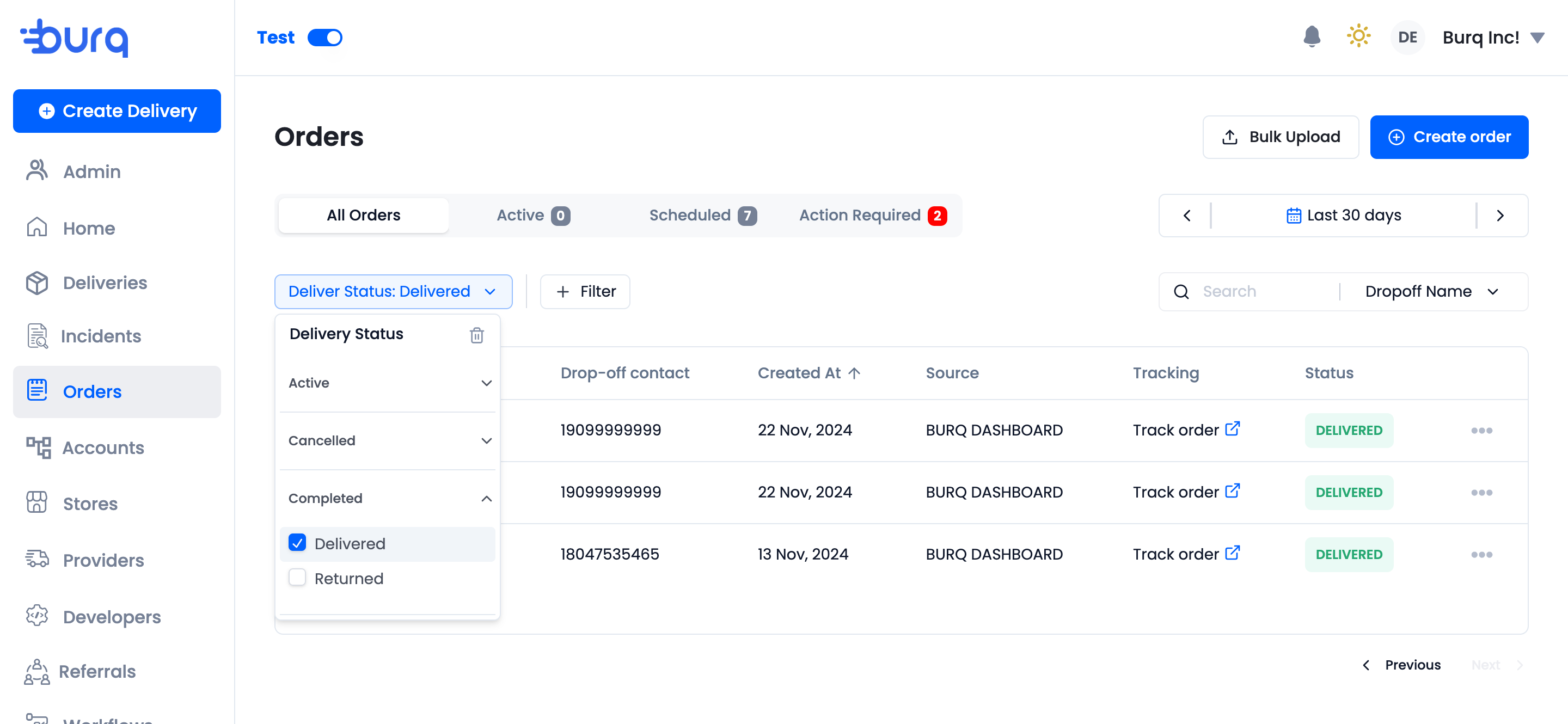Go to previous date range arrow
Viewport: 1568px width, 724px height.
1186,216
